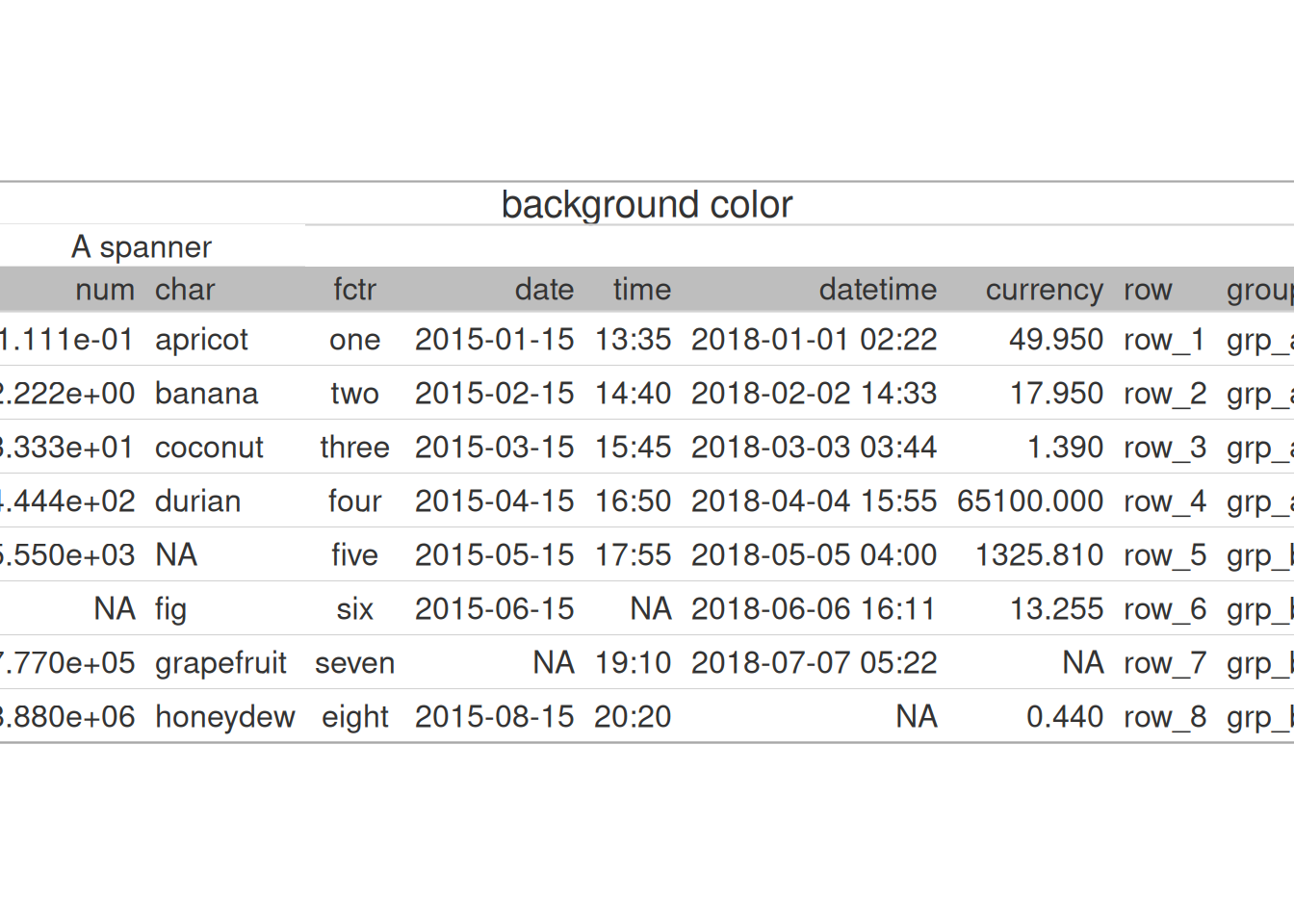Select the 'coconut' cell
The height and width of the screenshot is (924, 1294).
(x=209, y=448)
